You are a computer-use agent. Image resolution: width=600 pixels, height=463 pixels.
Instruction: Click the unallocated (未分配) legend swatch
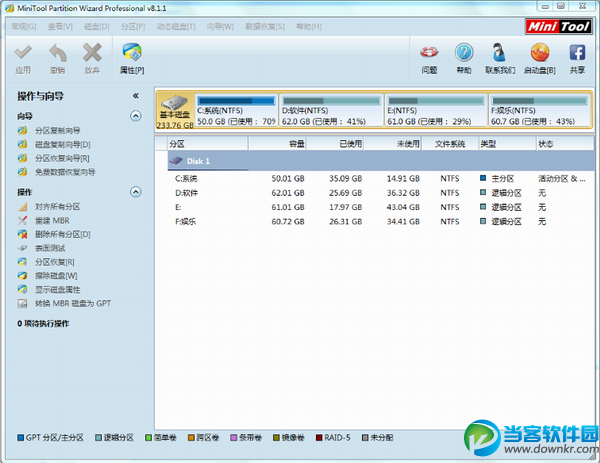[x=365, y=437]
